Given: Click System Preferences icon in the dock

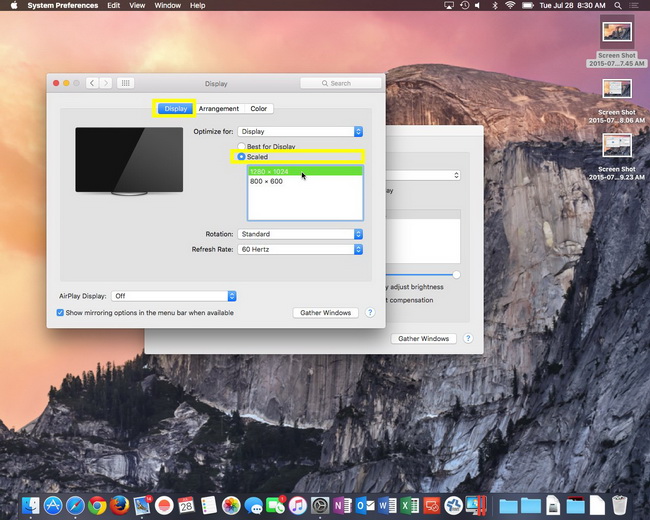Looking at the screenshot, I should (320, 505).
